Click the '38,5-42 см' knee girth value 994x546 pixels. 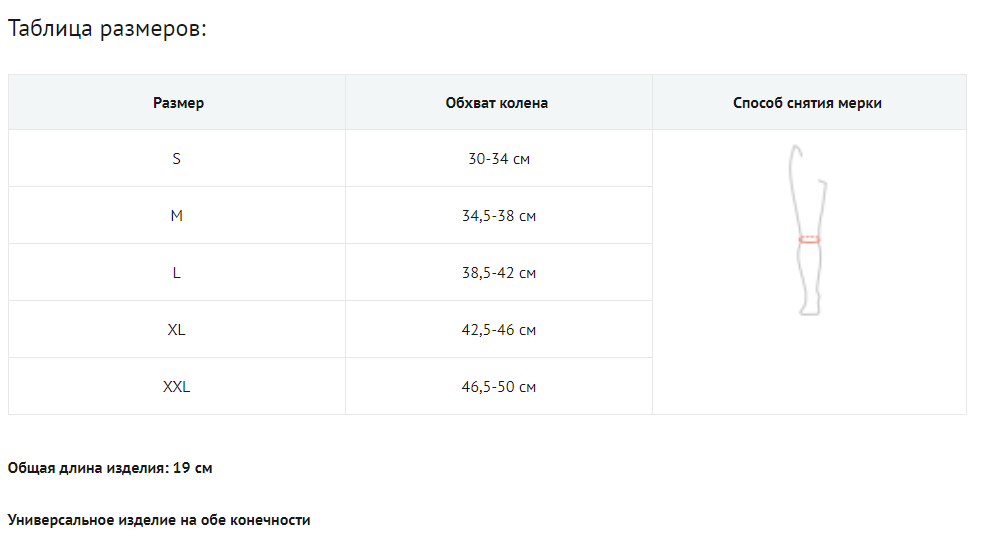pos(498,273)
